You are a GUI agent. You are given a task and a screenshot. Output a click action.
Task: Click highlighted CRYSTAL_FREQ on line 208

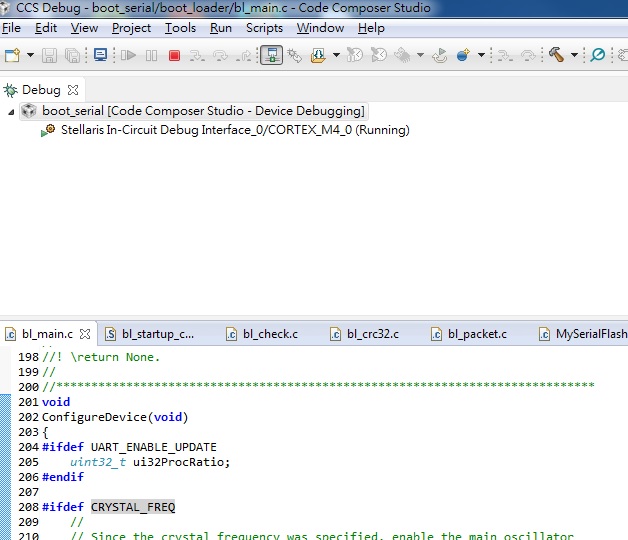click(133, 507)
